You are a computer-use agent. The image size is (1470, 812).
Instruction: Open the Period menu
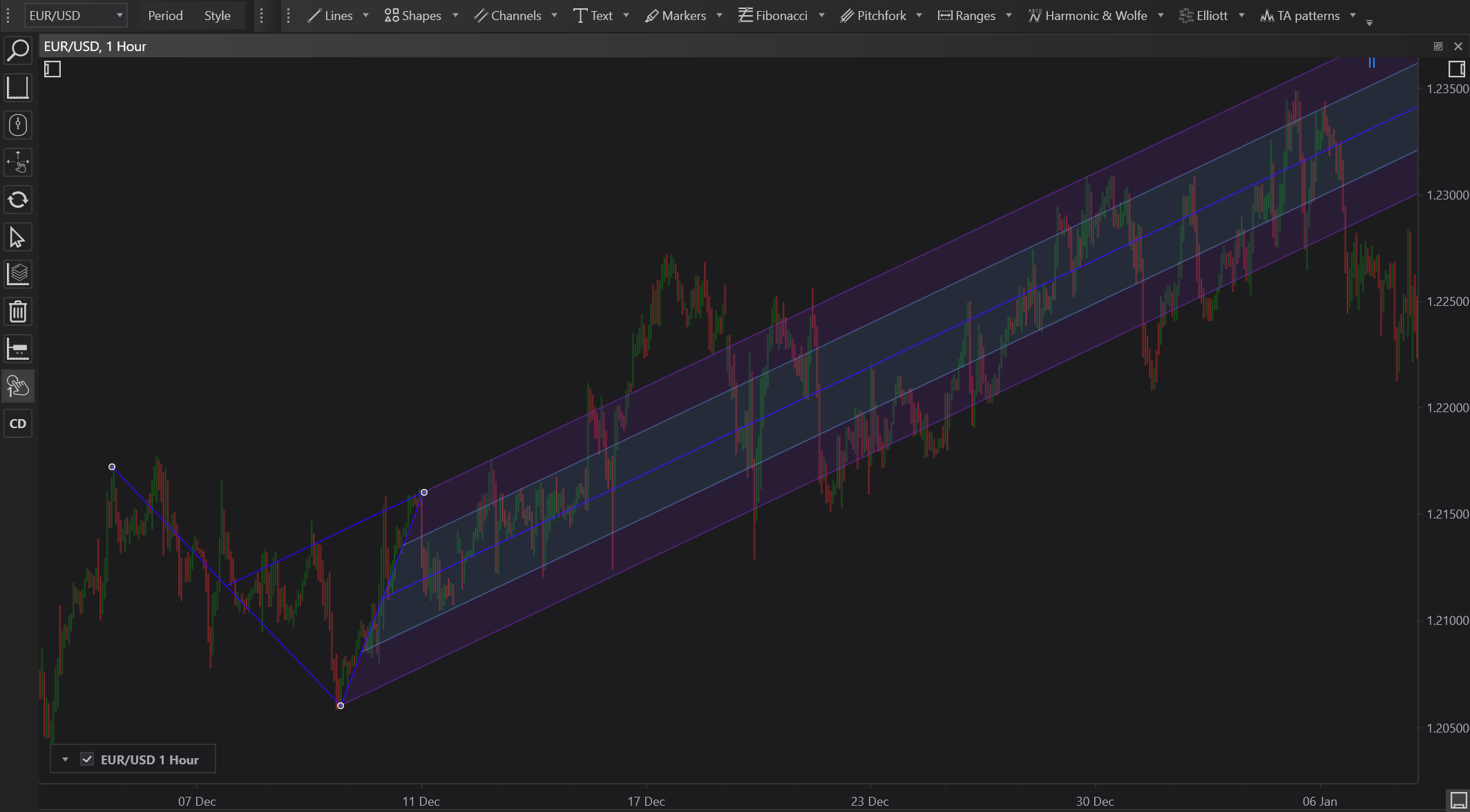(x=165, y=15)
